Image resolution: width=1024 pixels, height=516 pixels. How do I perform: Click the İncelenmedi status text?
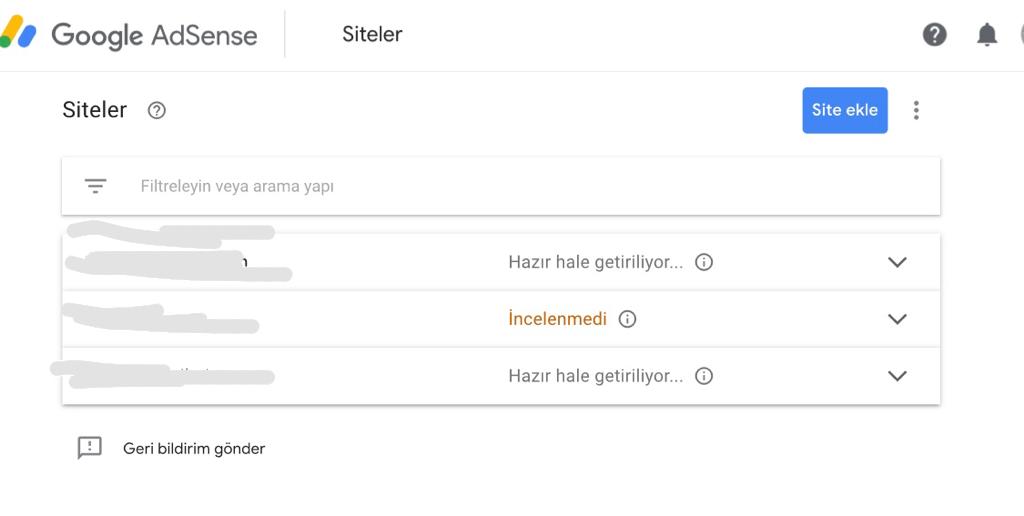[557, 319]
